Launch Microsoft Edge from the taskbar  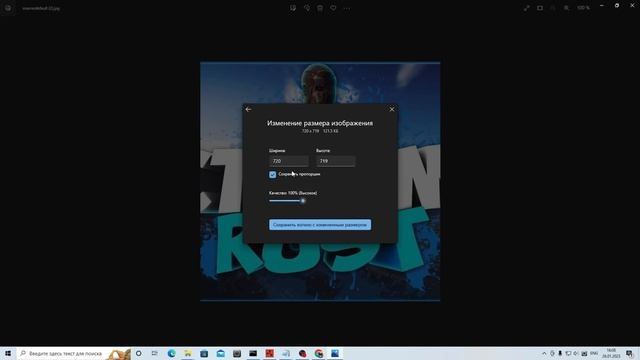171,353
